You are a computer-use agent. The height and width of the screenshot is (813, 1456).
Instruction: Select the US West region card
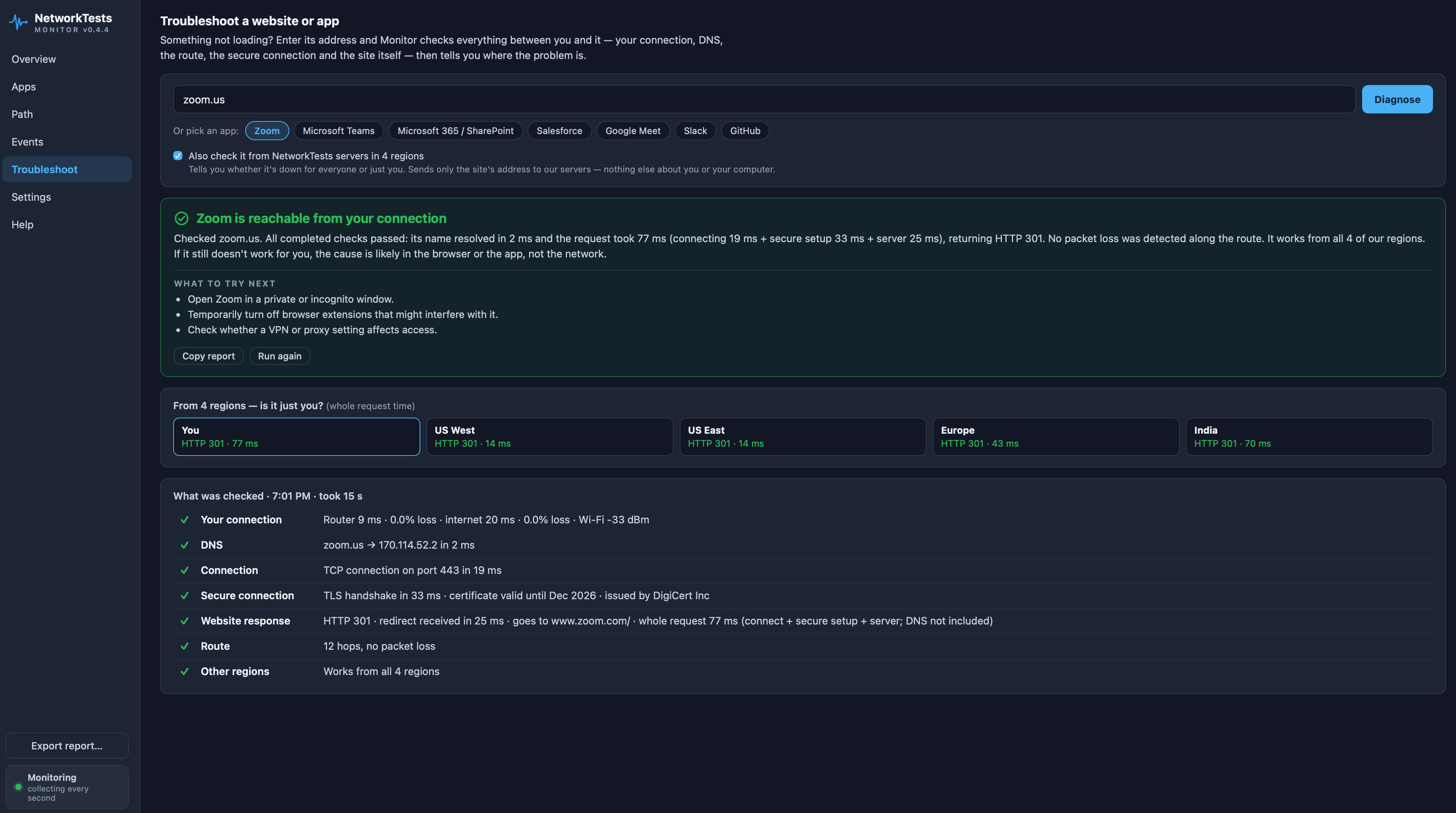tap(550, 436)
